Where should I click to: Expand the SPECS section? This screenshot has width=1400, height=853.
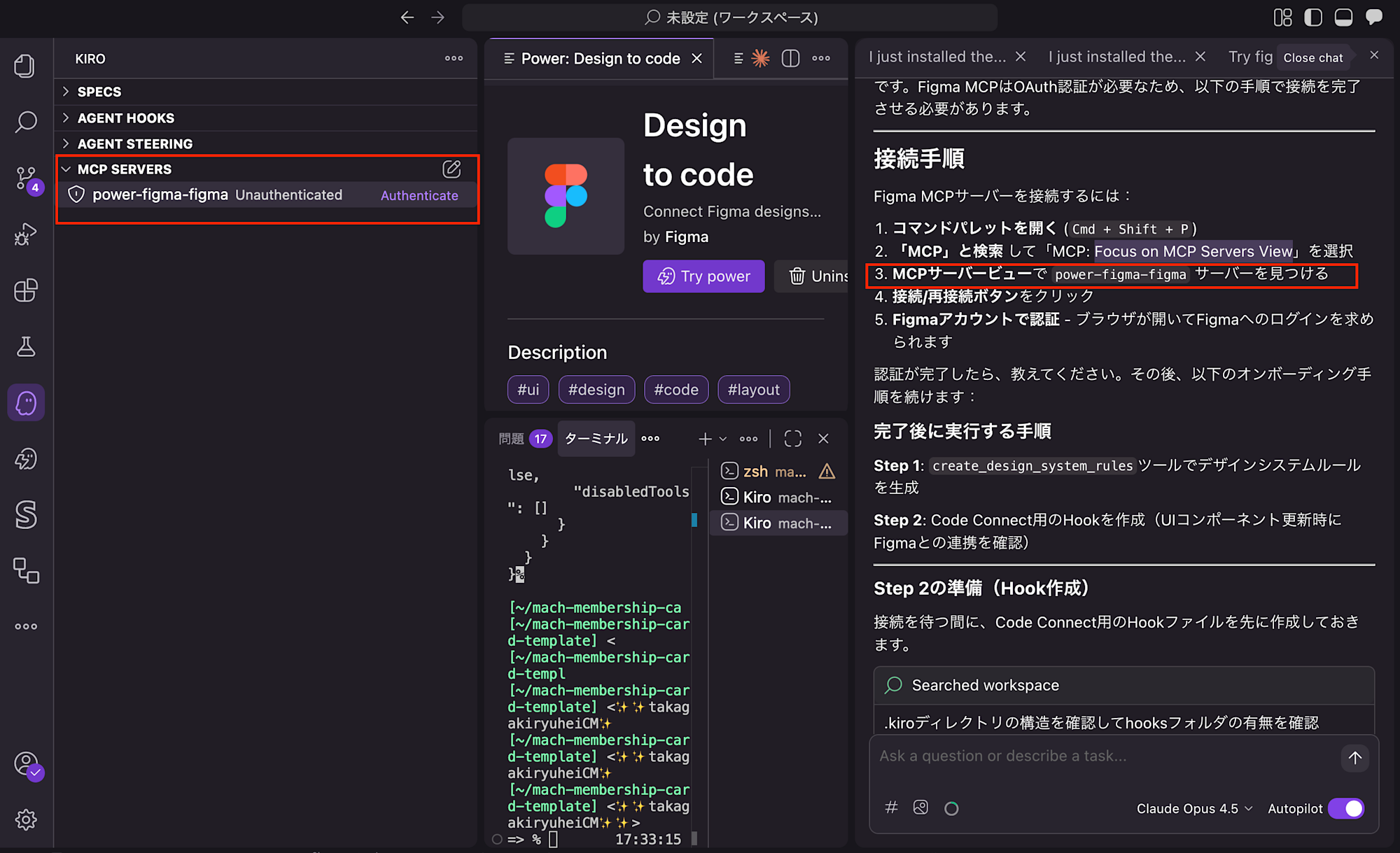coord(99,92)
